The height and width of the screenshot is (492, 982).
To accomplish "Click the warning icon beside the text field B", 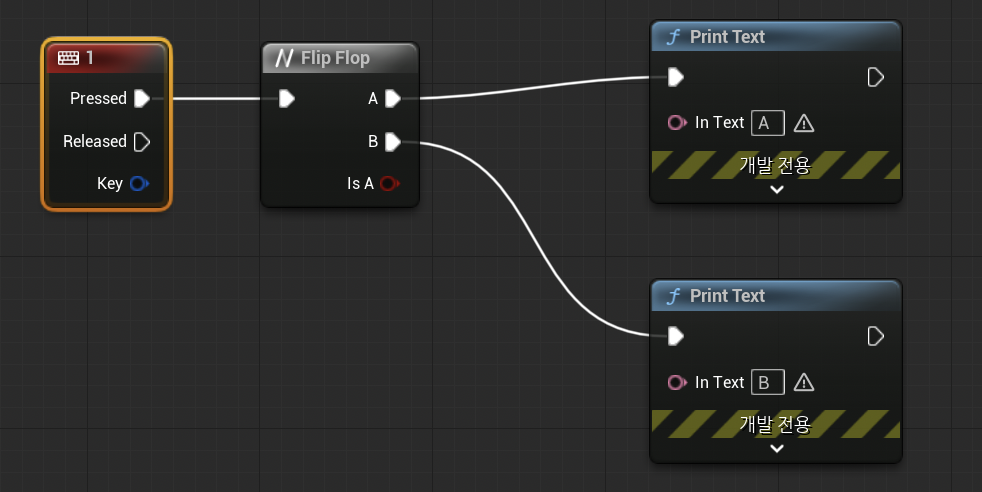I will pos(804,382).
